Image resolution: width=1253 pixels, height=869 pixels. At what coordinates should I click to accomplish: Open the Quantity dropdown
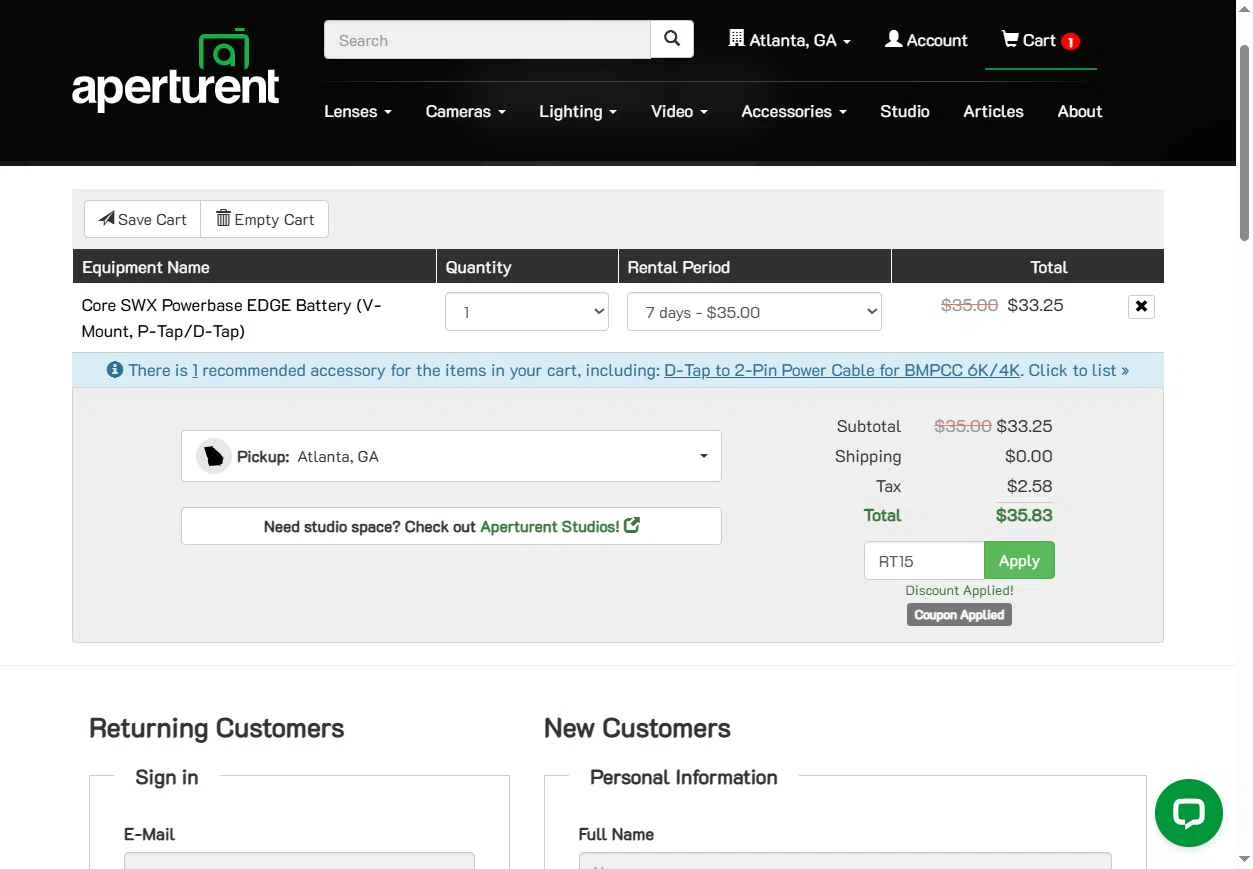[527, 312]
